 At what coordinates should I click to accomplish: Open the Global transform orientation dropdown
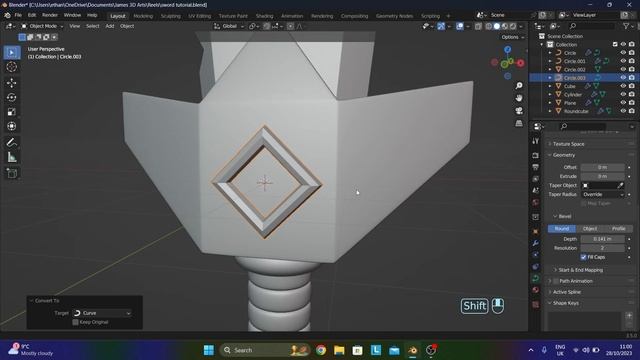coord(229,26)
